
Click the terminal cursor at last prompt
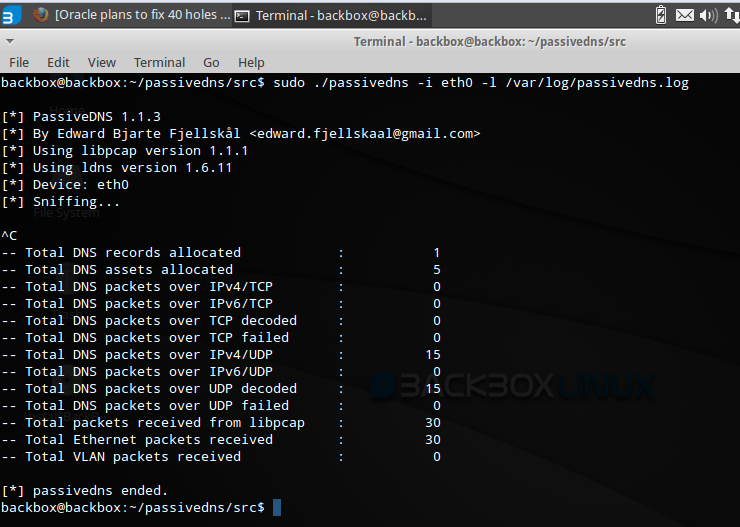coord(277,508)
